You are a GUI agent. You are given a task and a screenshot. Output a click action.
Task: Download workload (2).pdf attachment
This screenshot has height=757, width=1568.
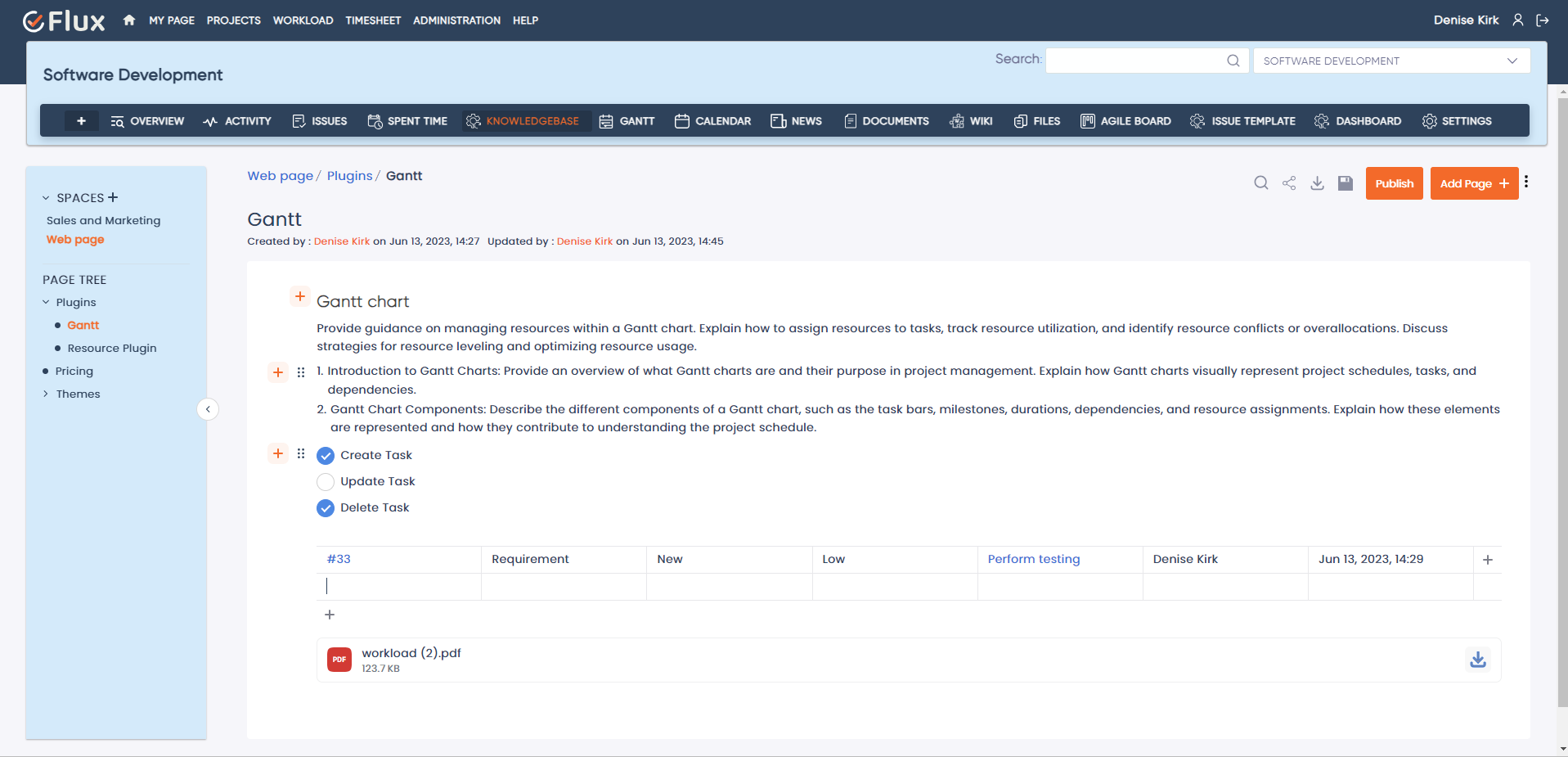click(1477, 659)
